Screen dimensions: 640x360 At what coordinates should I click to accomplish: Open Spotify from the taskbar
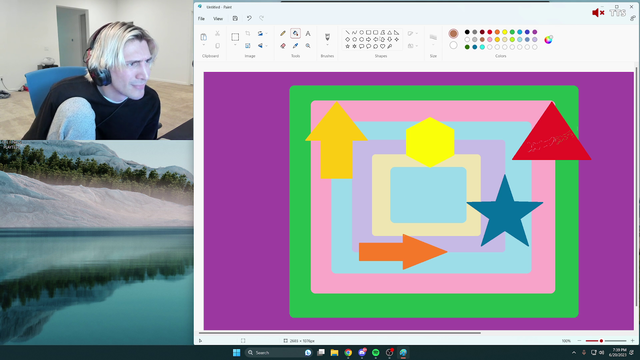point(376,353)
